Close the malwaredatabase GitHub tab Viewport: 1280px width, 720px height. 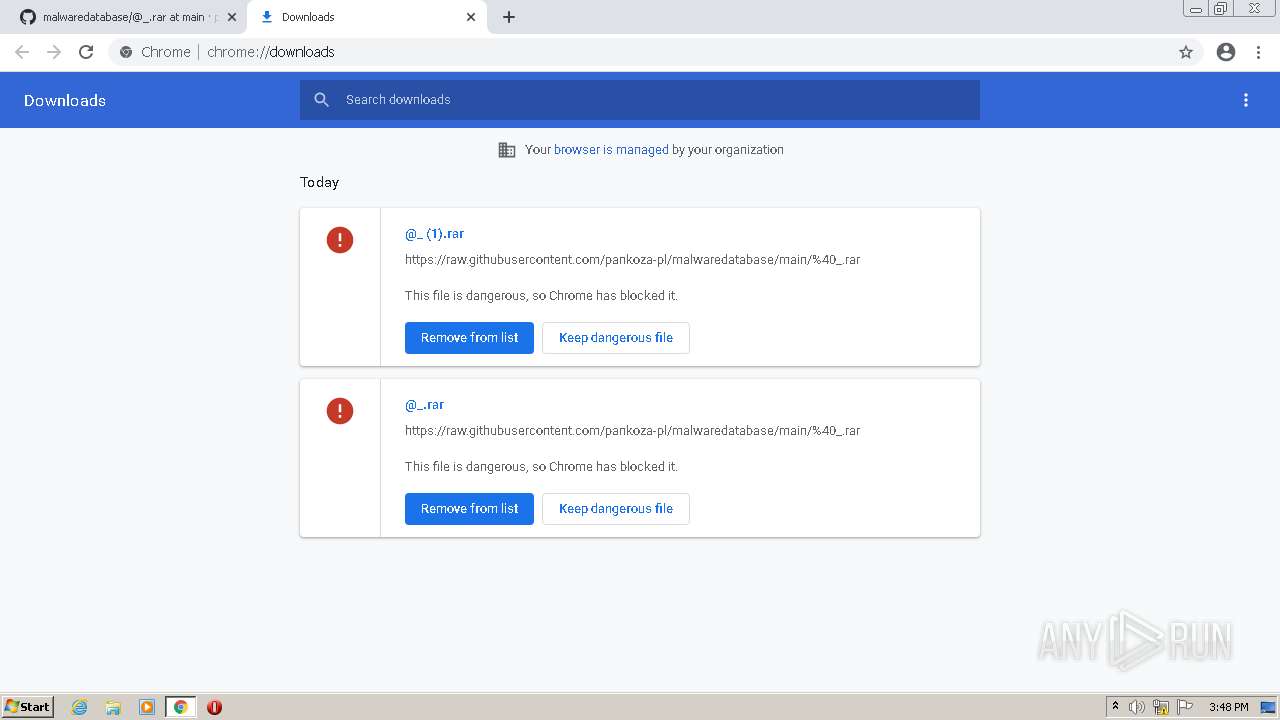pyautogui.click(x=232, y=17)
